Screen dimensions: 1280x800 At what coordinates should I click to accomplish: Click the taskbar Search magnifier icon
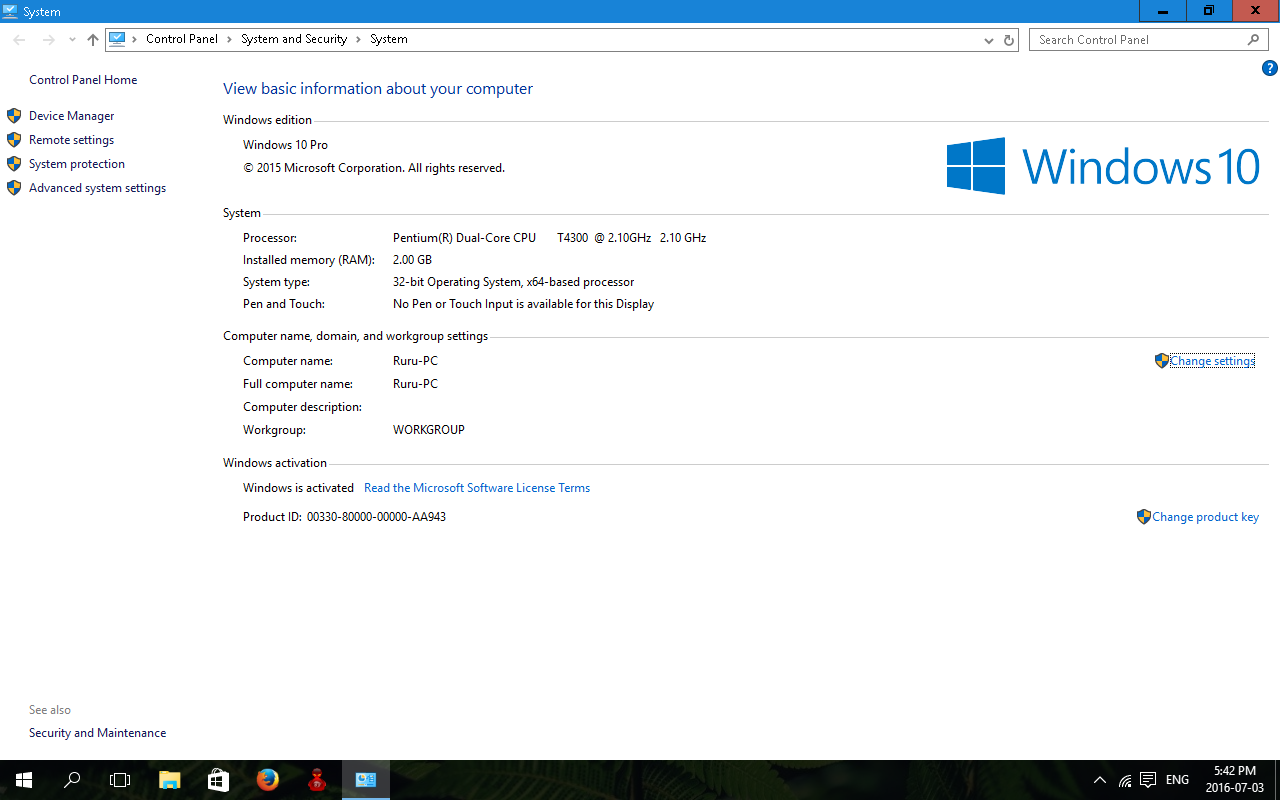click(72, 780)
